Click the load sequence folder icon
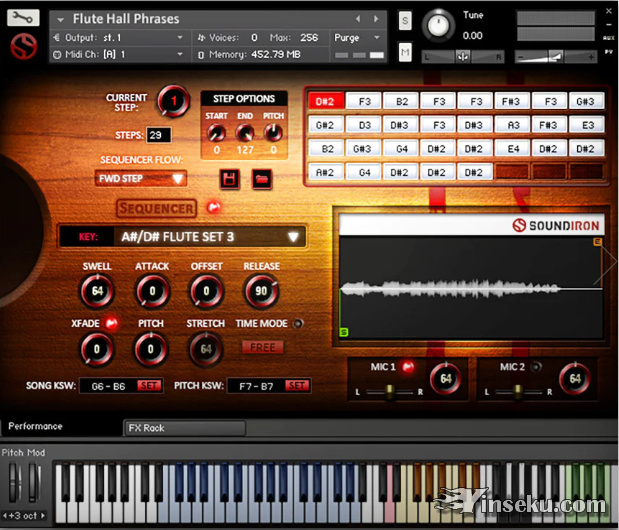The height and width of the screenshot is (530, 619). (261, 179)
